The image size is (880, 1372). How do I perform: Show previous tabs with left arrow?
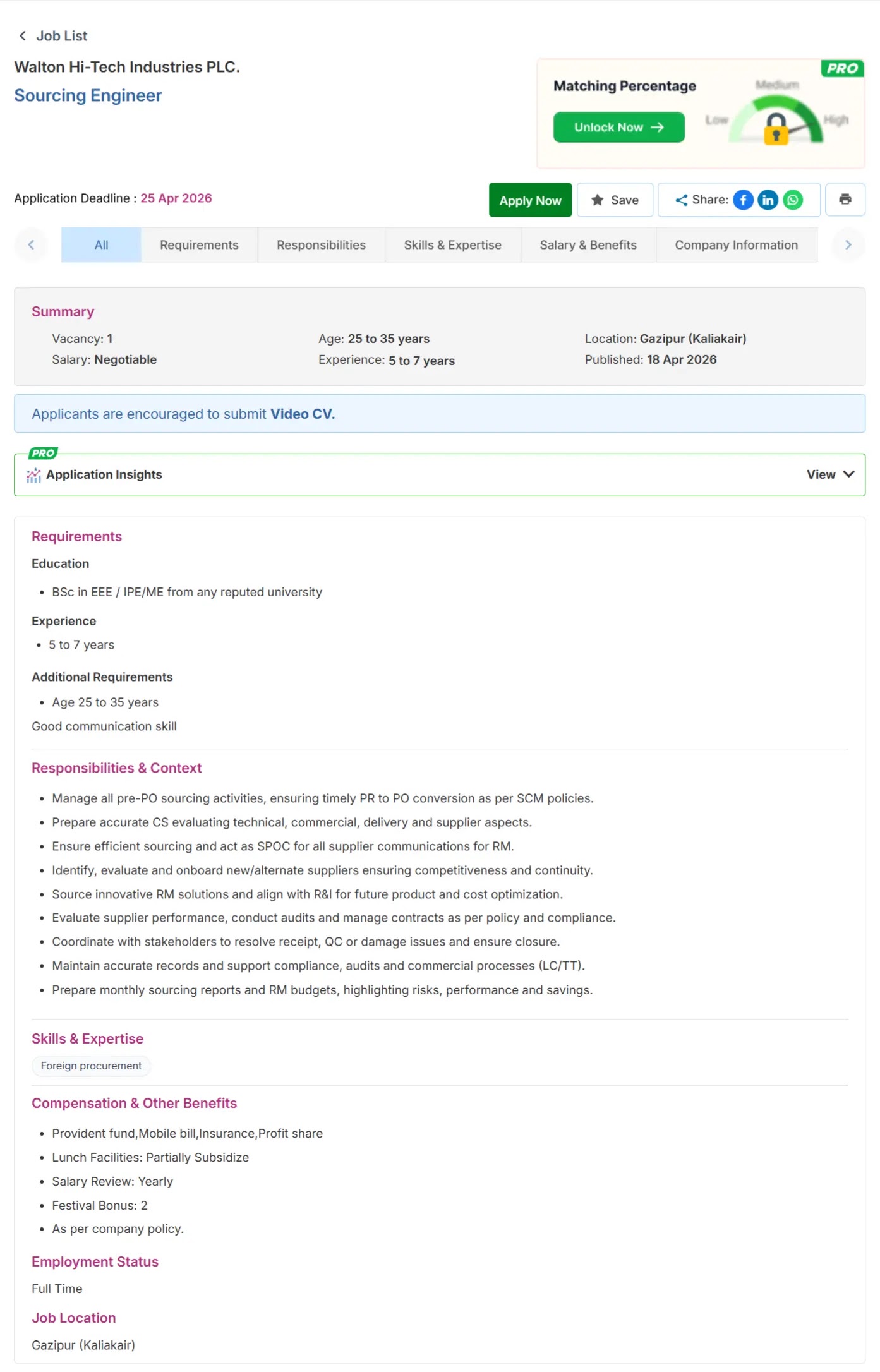pyautogui.click(x=31, y=244)
